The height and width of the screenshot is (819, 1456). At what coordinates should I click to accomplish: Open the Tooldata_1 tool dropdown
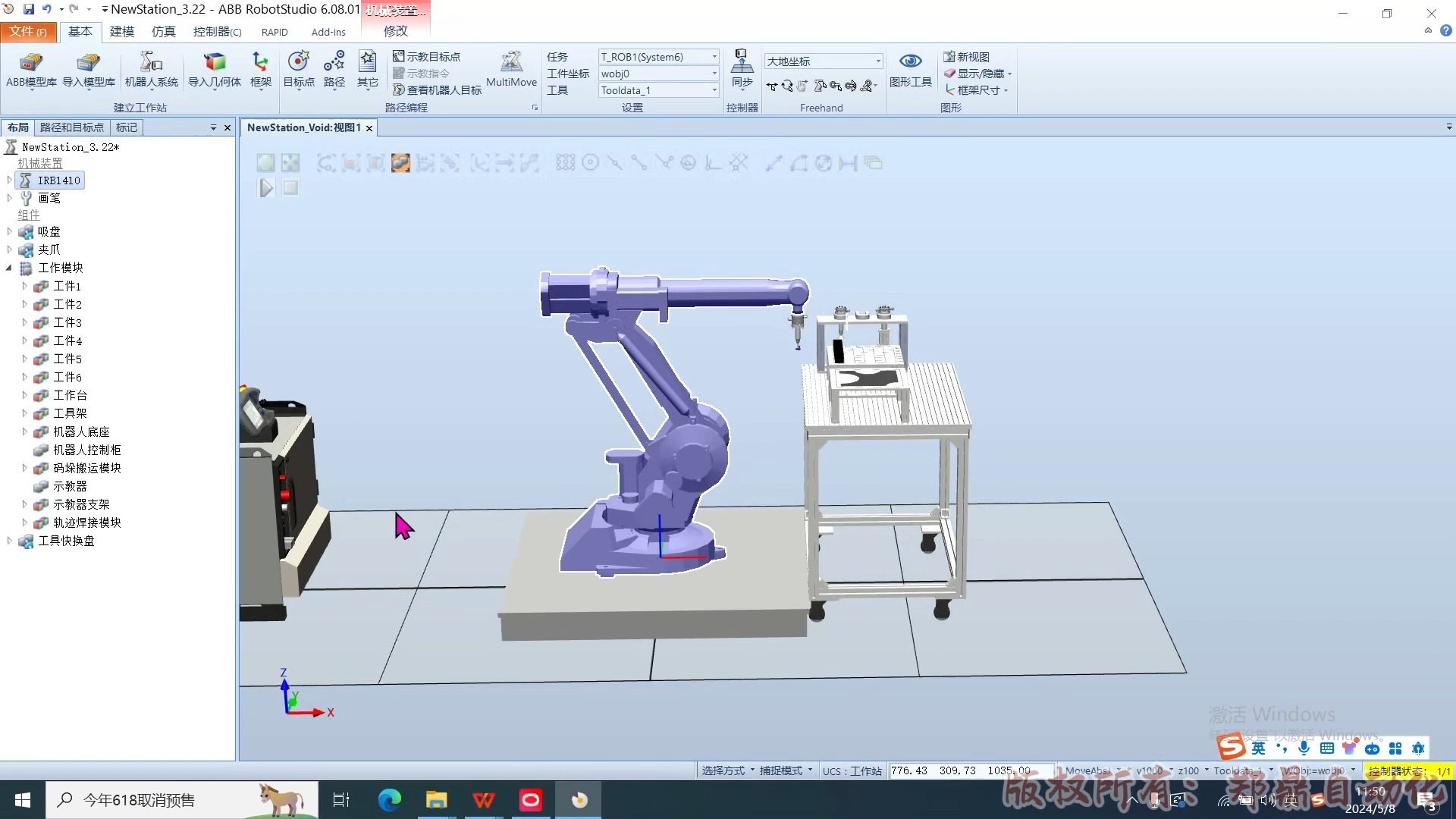point(659,90)
